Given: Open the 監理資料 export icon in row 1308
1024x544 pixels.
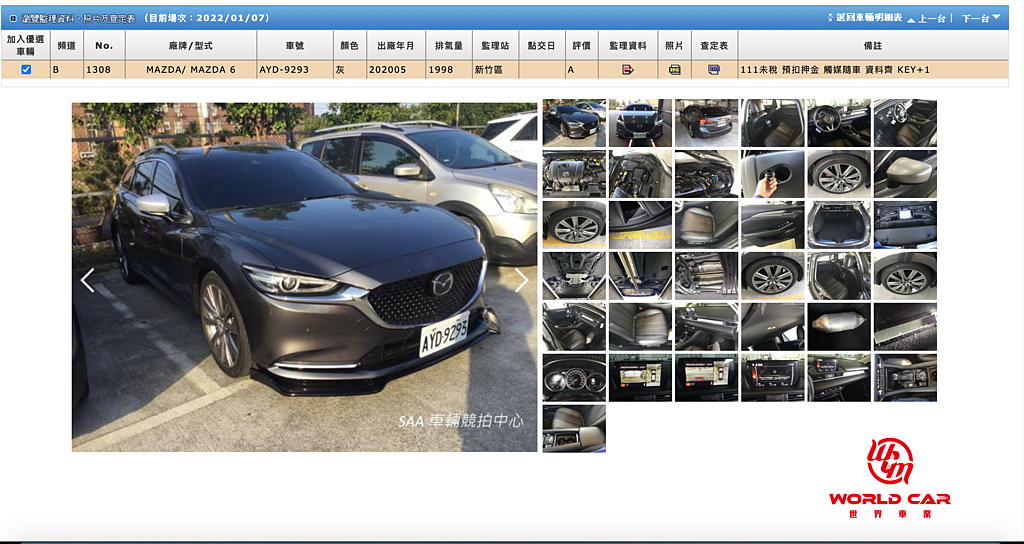Looking at the screenshot, I should [x=628, y=69].
